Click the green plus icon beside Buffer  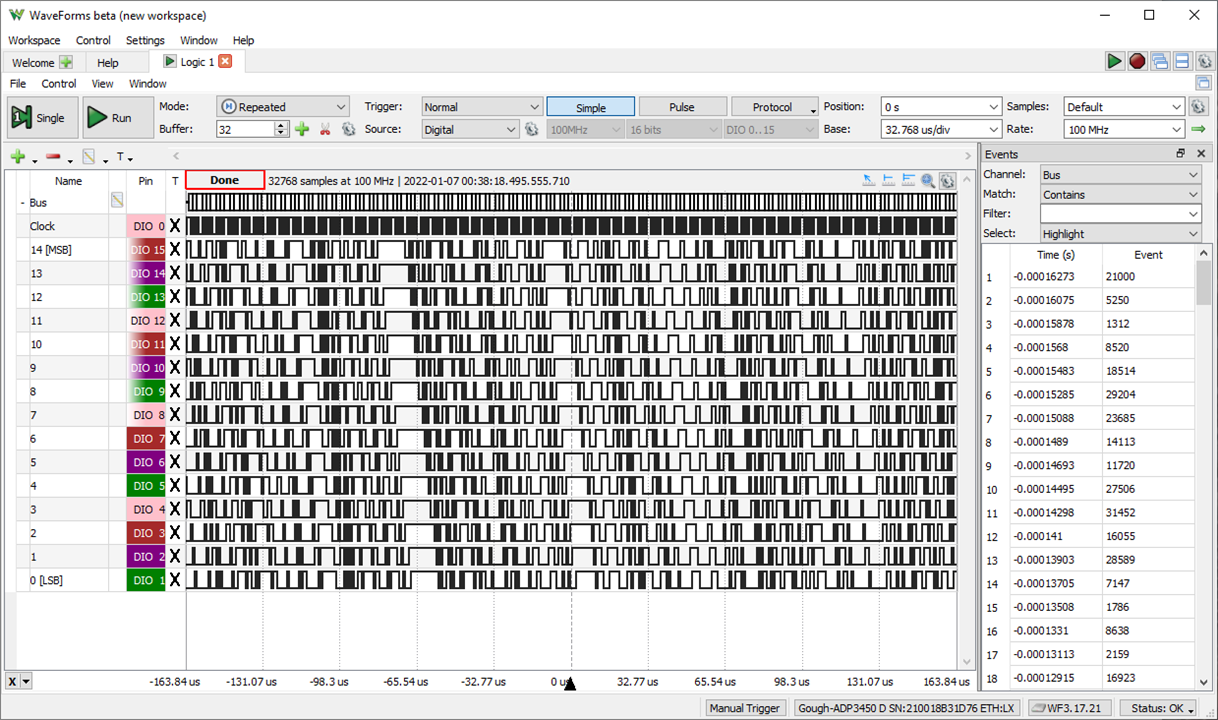point(302,129)
